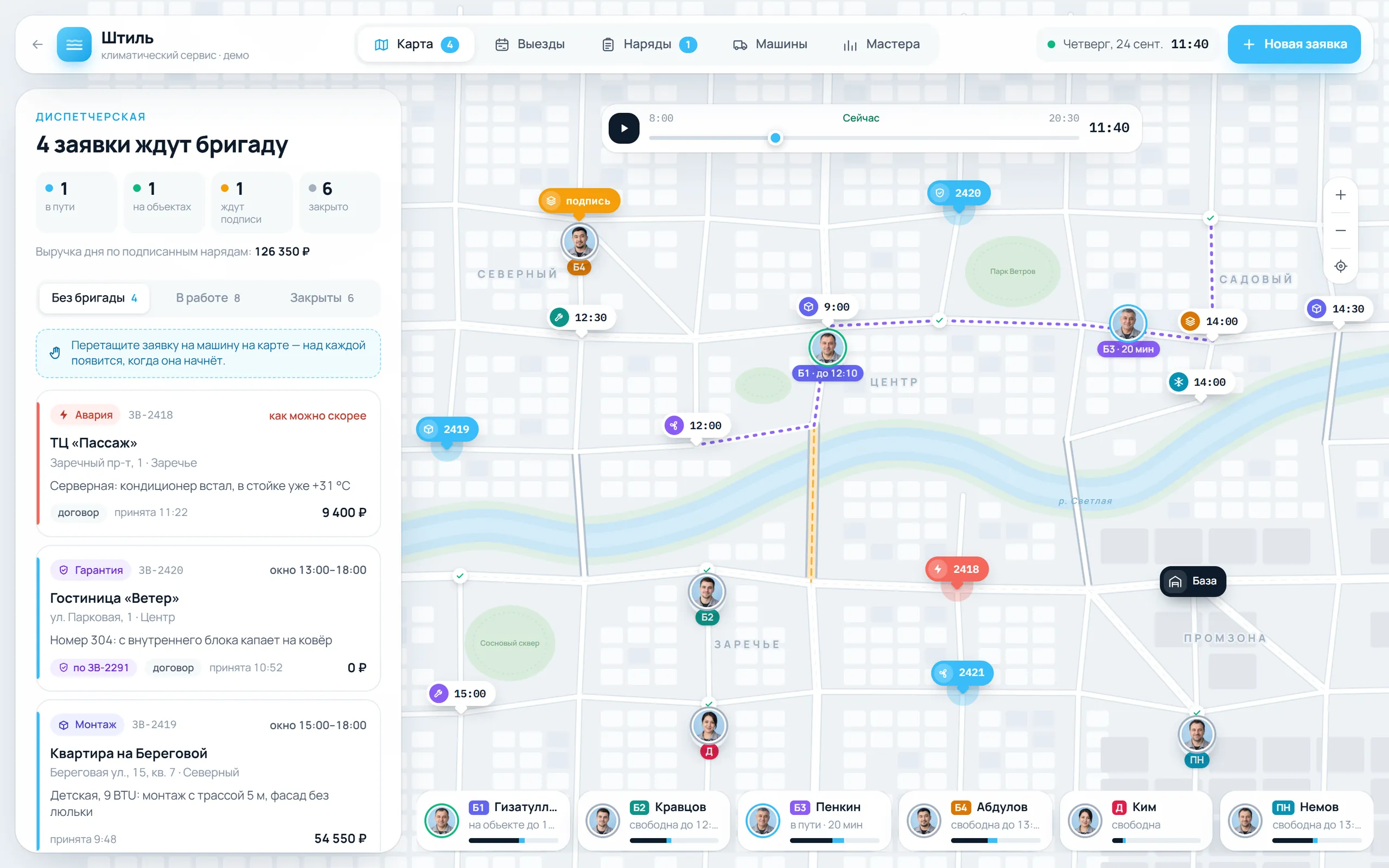Open the 15:00 visit marker
This screenshot has width=1389, height=868.
click(460, 693)
